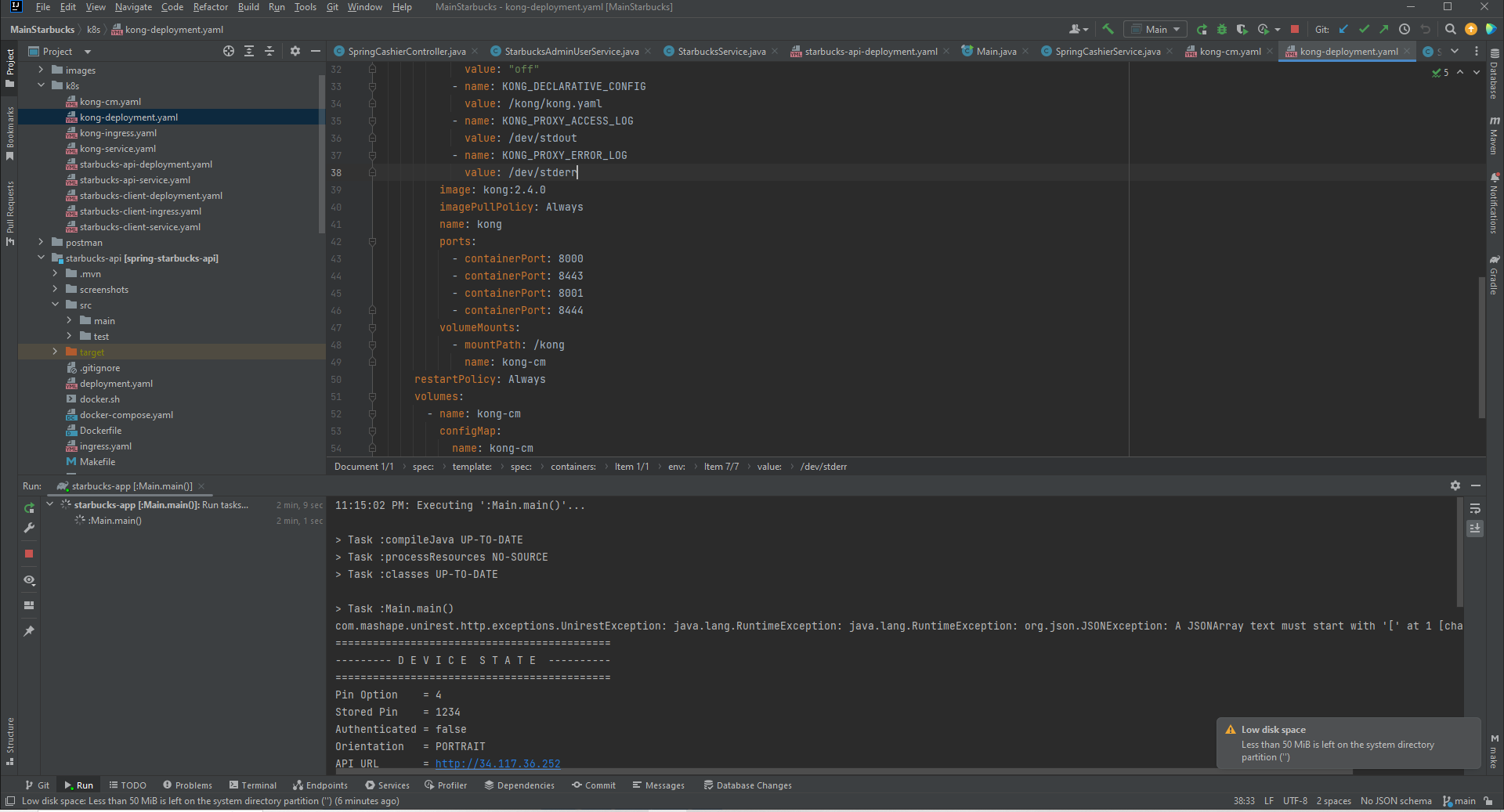Open Search Everywhere with the magnifier icon
1504x812 pixels.
(x=1451, y=29)
